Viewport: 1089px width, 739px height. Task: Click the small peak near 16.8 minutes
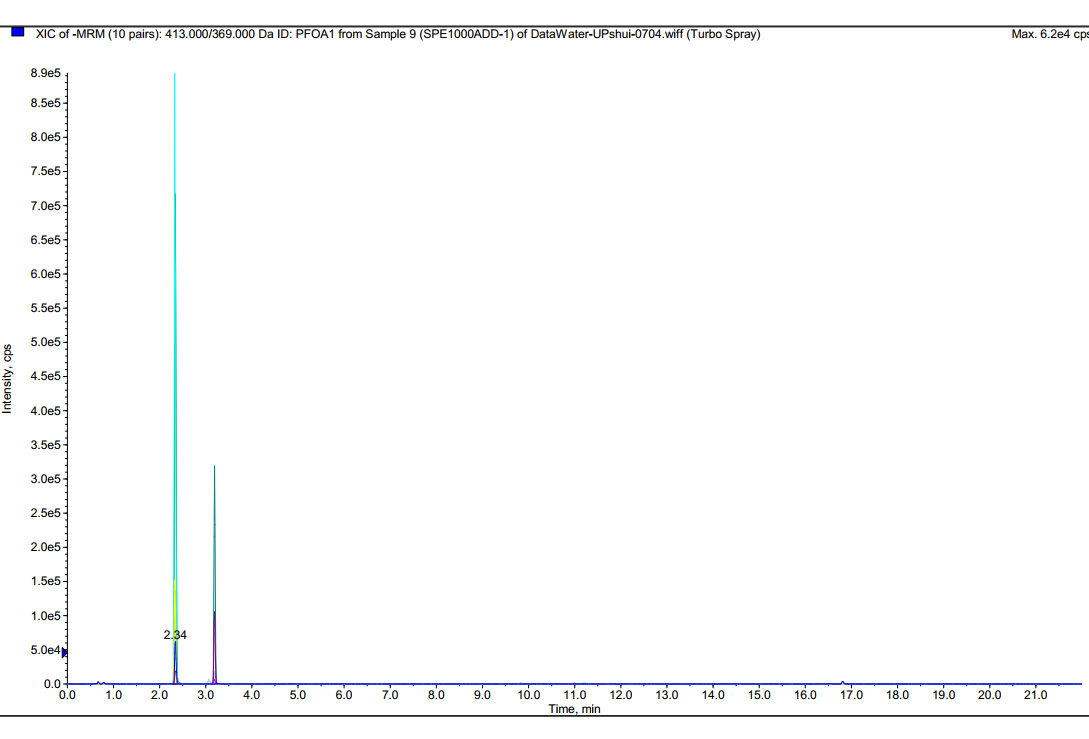click(x=843, y=682)
